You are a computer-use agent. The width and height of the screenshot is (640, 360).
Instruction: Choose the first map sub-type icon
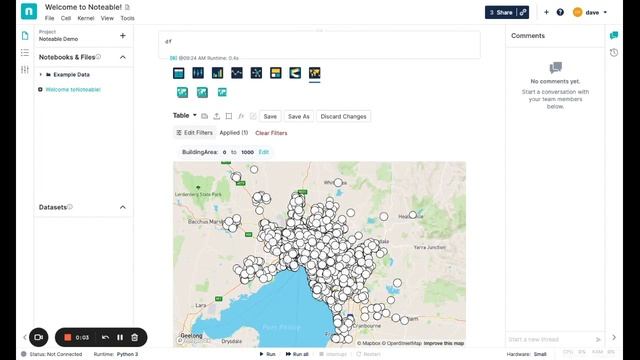(x=182, y=92)
